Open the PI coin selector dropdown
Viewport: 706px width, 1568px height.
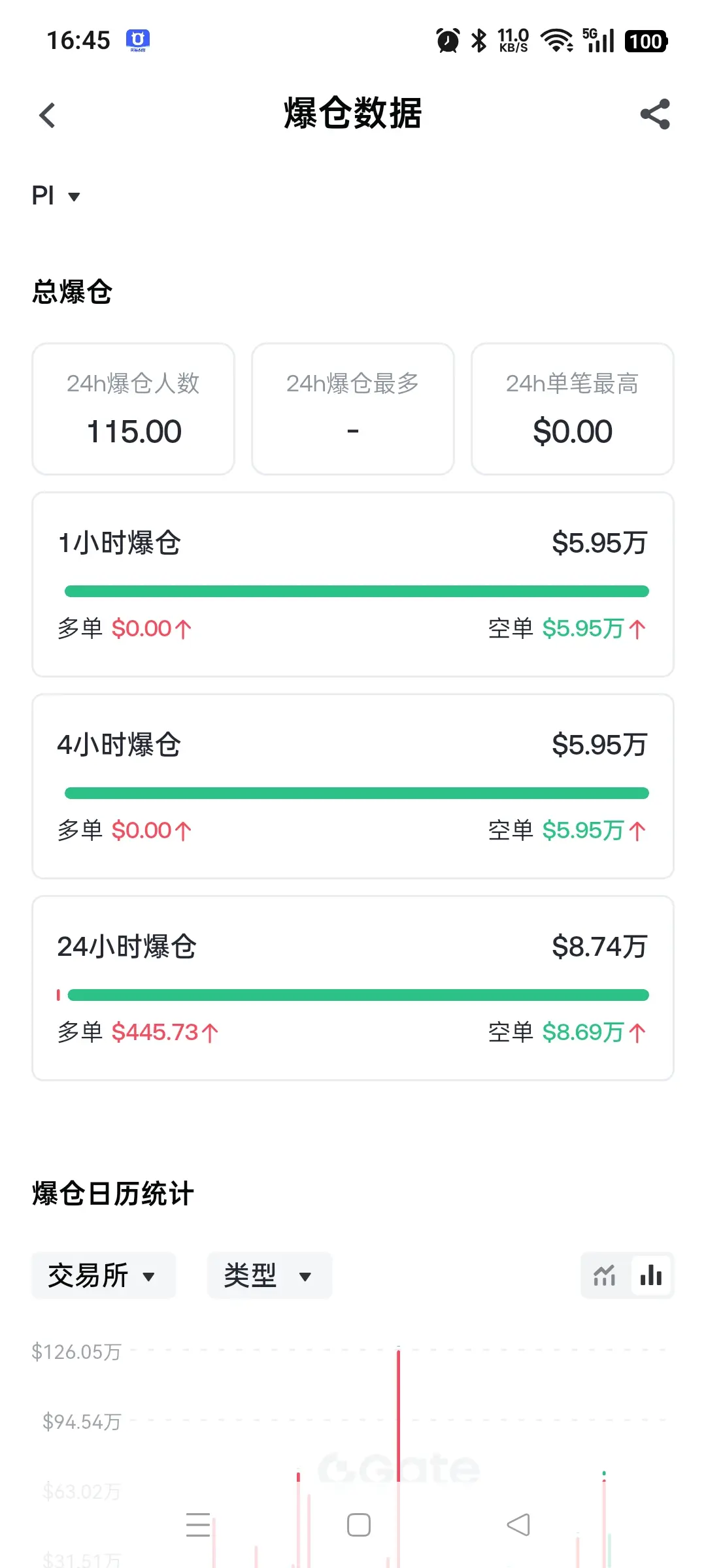pos(56,195)
